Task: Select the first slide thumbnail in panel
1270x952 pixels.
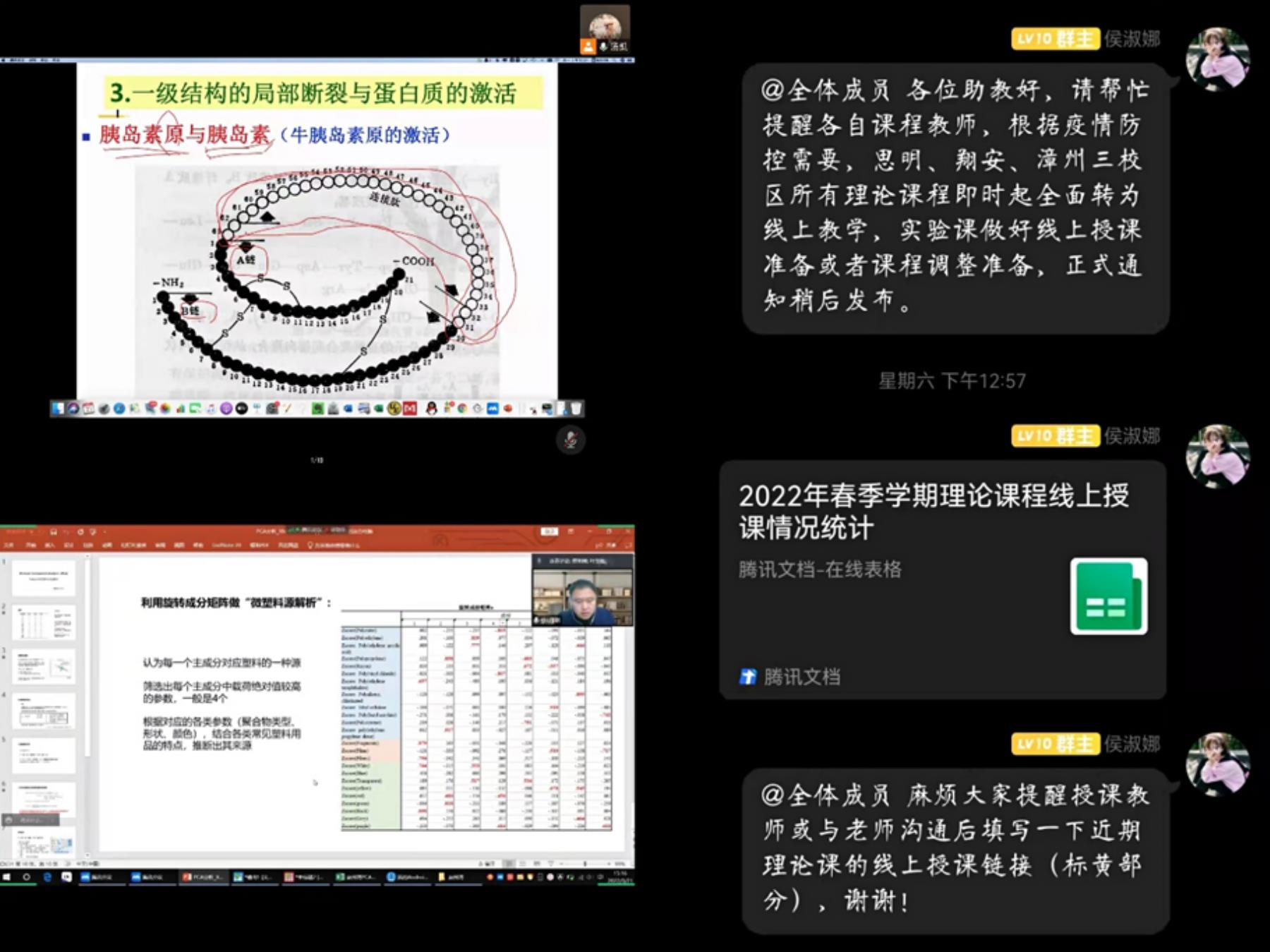Action: 44,577
